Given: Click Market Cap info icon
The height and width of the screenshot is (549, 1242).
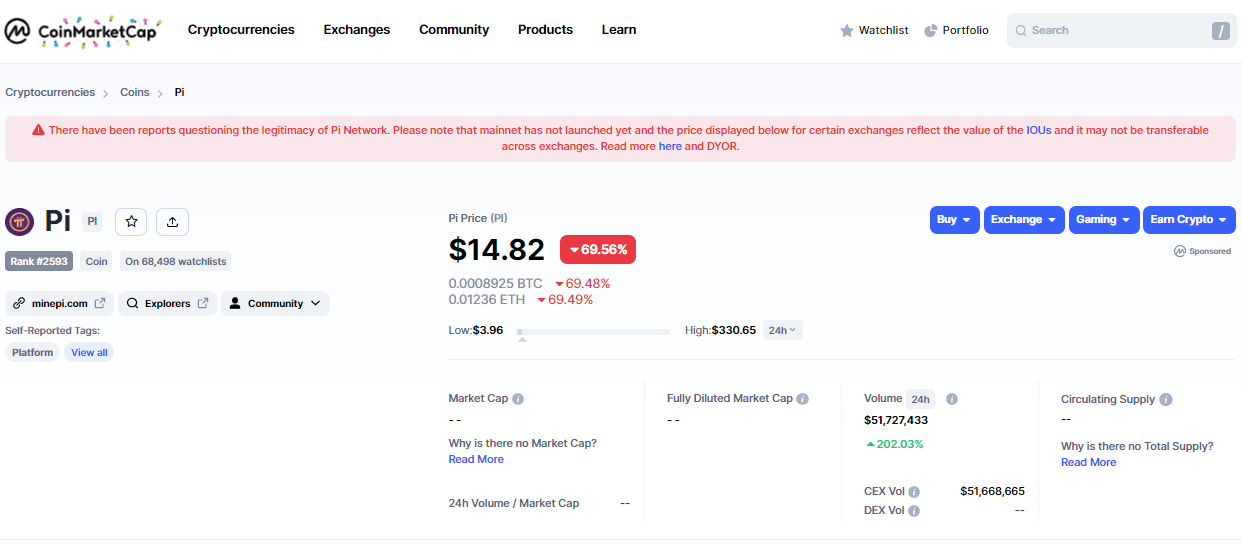Looking at the screenshot, I should tap(518, 399).
